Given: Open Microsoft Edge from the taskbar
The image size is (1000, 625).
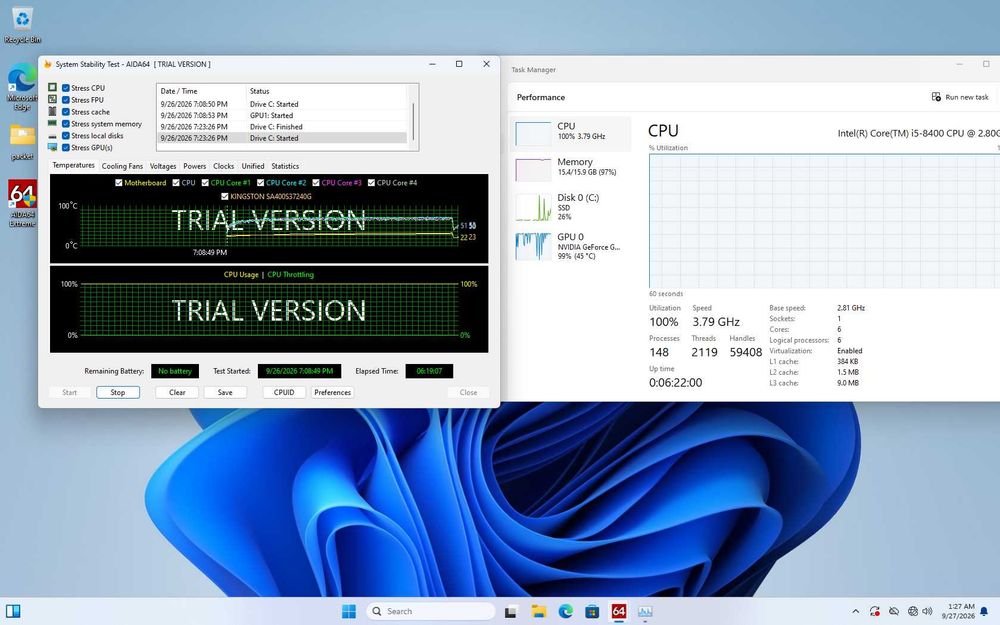Looking at the screenshot, I should 566,612.
